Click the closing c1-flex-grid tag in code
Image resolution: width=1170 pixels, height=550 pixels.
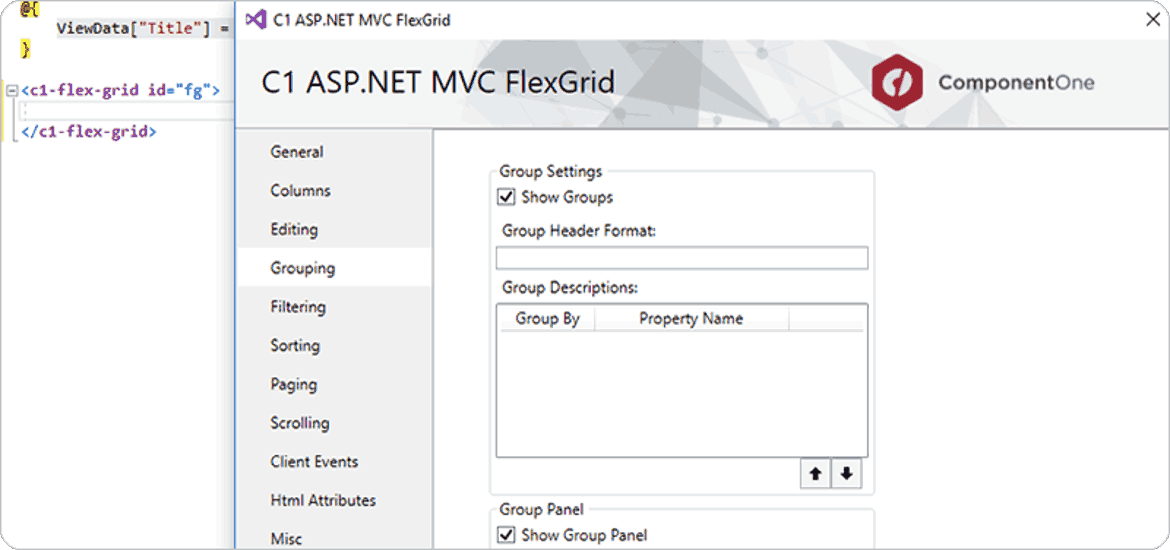[89, 131]
